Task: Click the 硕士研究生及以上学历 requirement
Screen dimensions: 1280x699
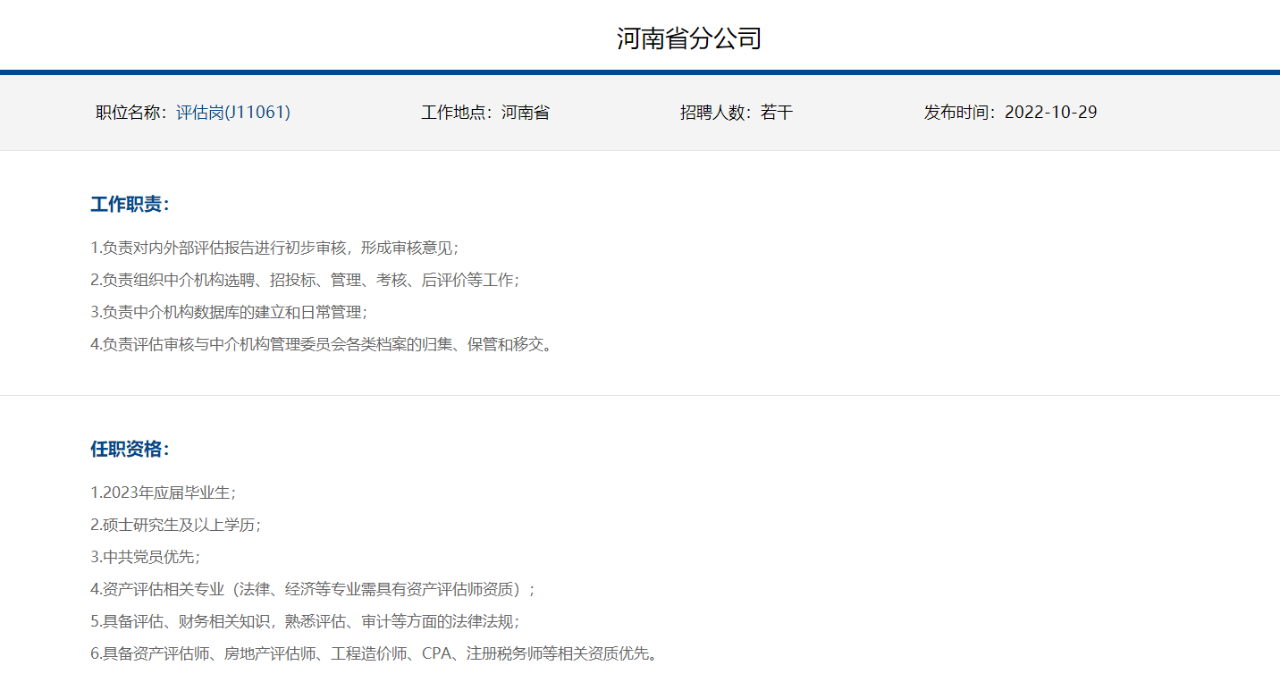Action: [x=176, y=524]
